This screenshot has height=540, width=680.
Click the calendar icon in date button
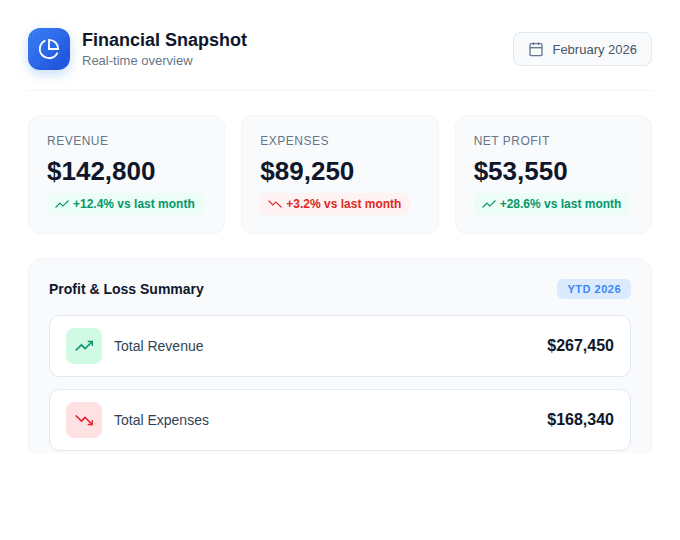coord(536,49)
